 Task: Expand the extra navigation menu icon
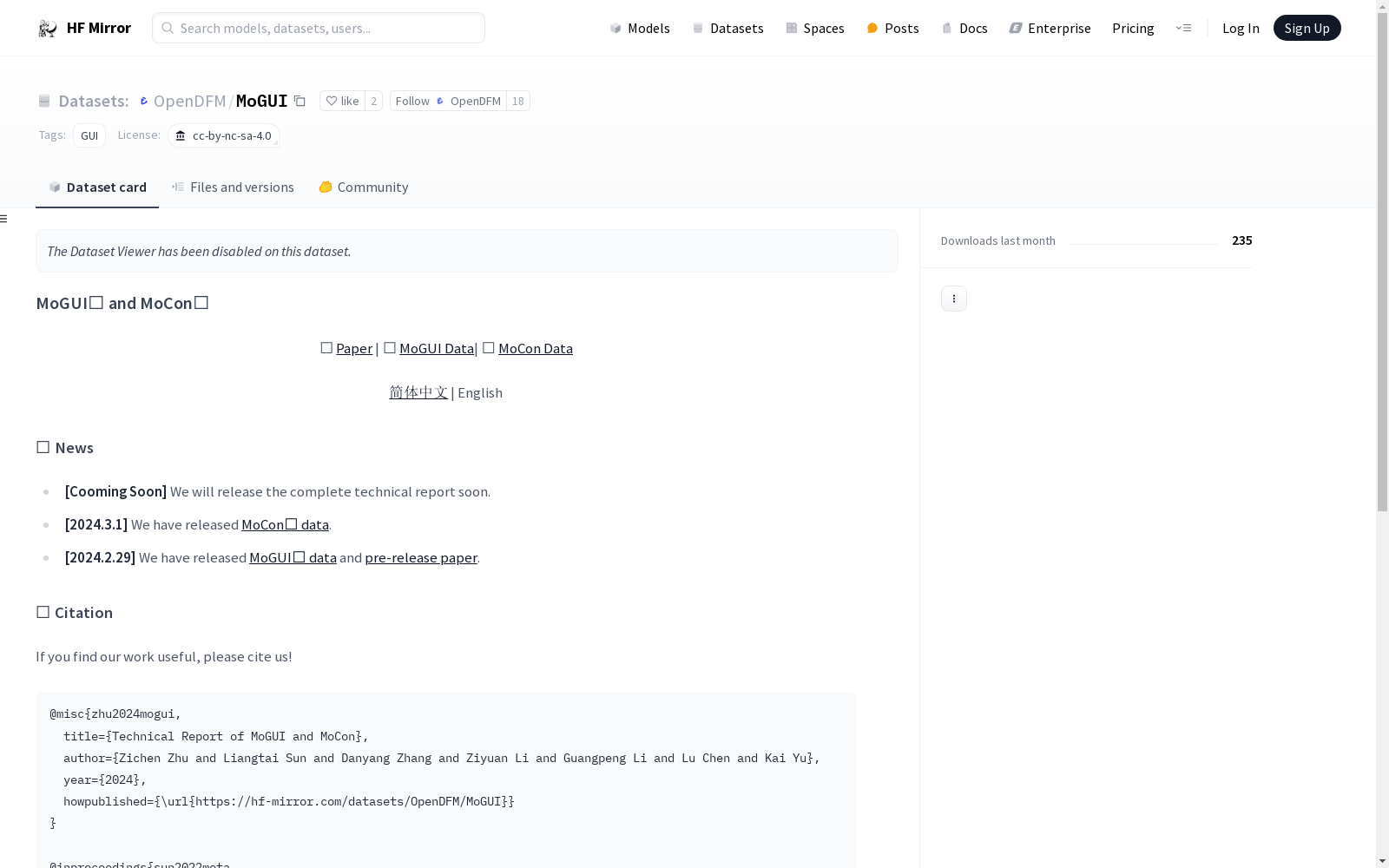(1183, 28)
